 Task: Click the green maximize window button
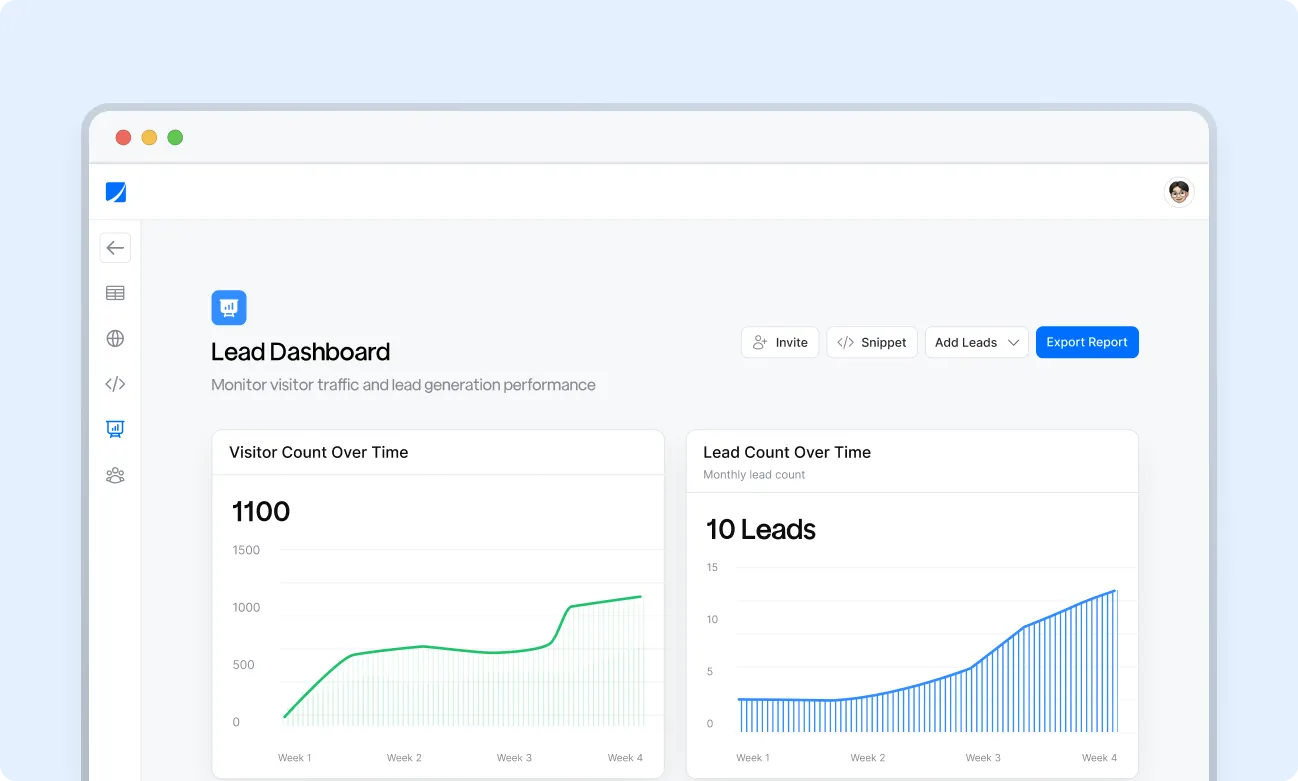[175, 138]
